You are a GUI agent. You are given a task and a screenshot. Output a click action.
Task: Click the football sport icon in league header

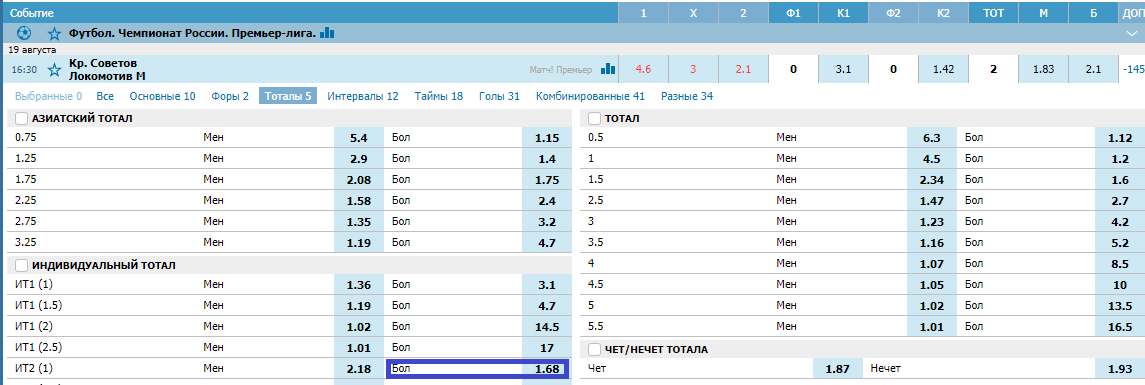pos(23,33)
